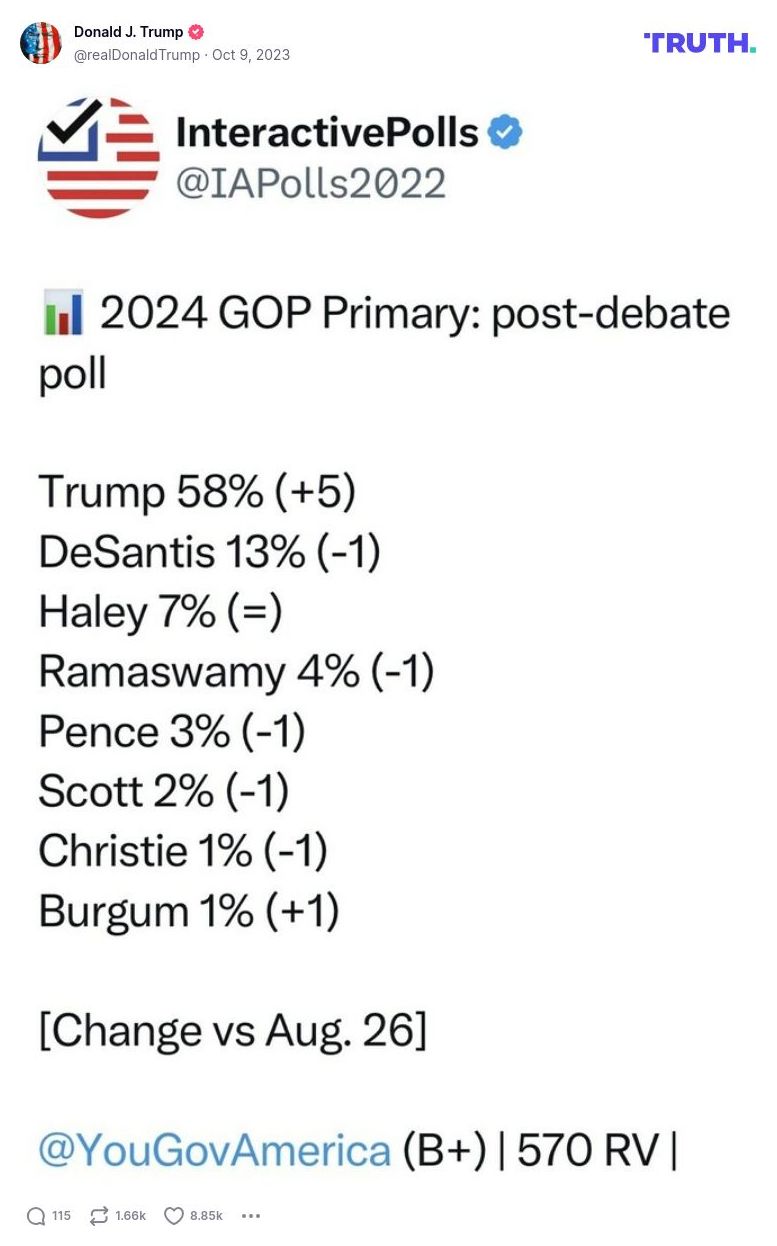Open the Donald J. Trump display name
Viewport: 777px width, 1246px height.
(x=128, y=32)
